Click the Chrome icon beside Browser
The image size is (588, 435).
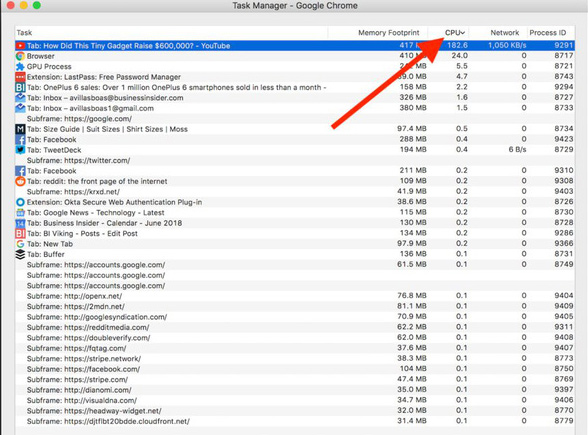[x=20, y=56]
